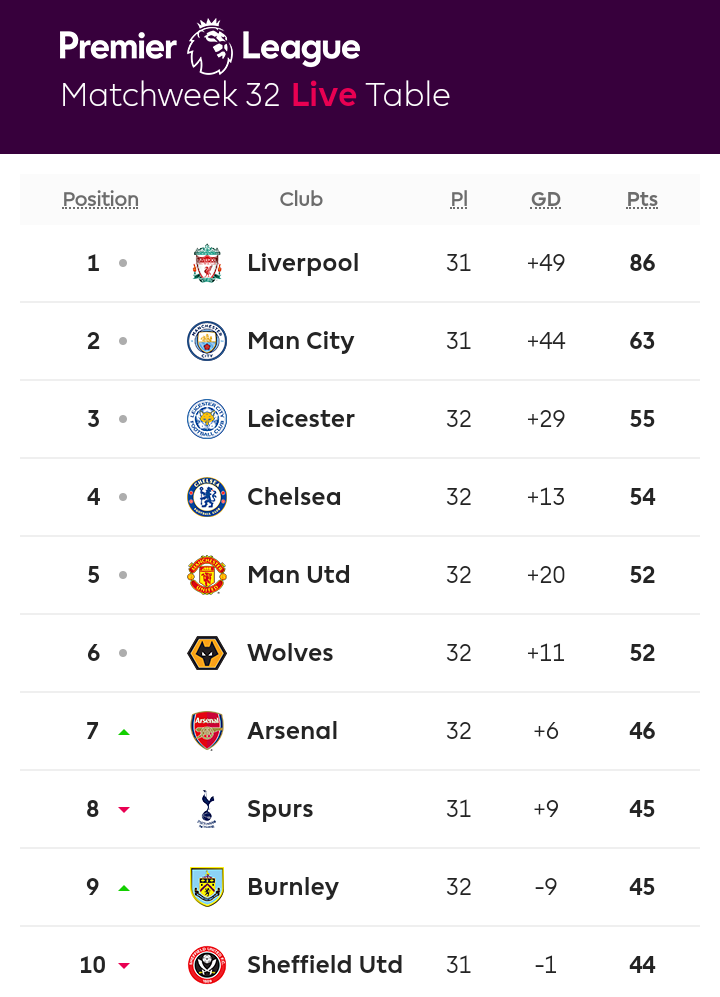This screenshot has width=720, height=997.
Task: Click the Man Utd club crest
Action: pyautogui.click(x=207, y=575)
